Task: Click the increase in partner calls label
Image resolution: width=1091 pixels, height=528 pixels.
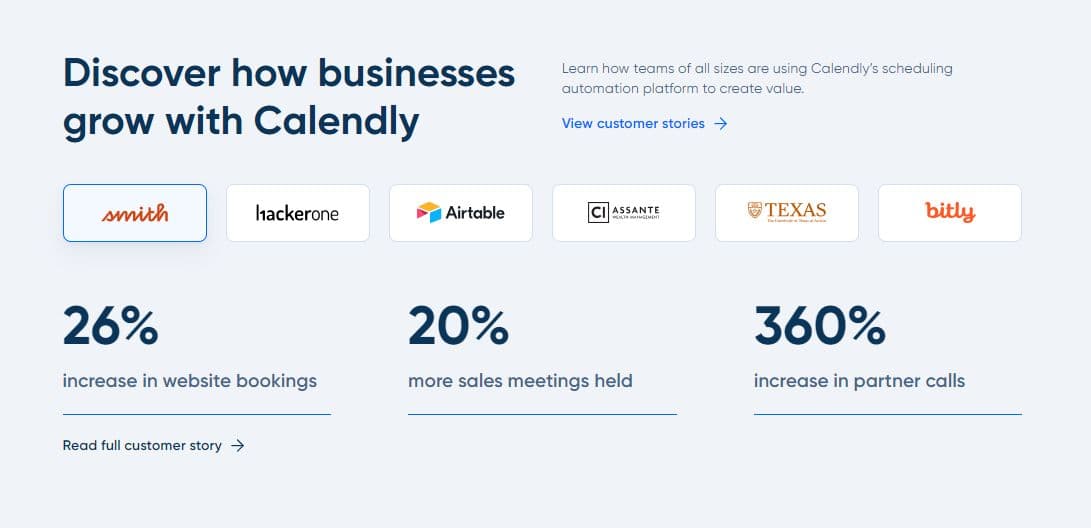Action: [x=859, y=381]
